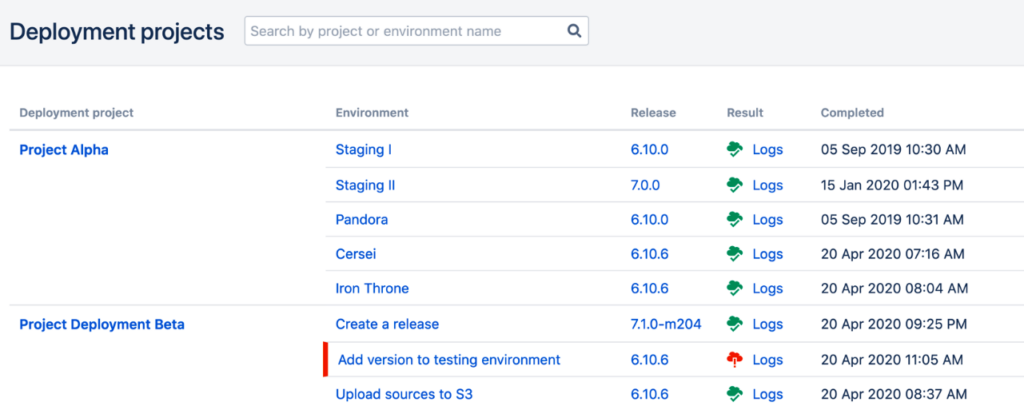This screenshot has width=1024, height=406.
Task: Open the Staging II environment
Action: [365, 185]
